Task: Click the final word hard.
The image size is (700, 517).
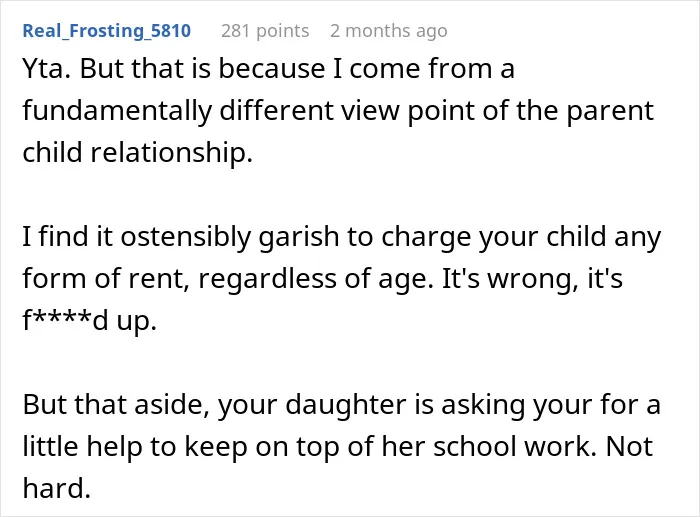Action: point(57,488)
